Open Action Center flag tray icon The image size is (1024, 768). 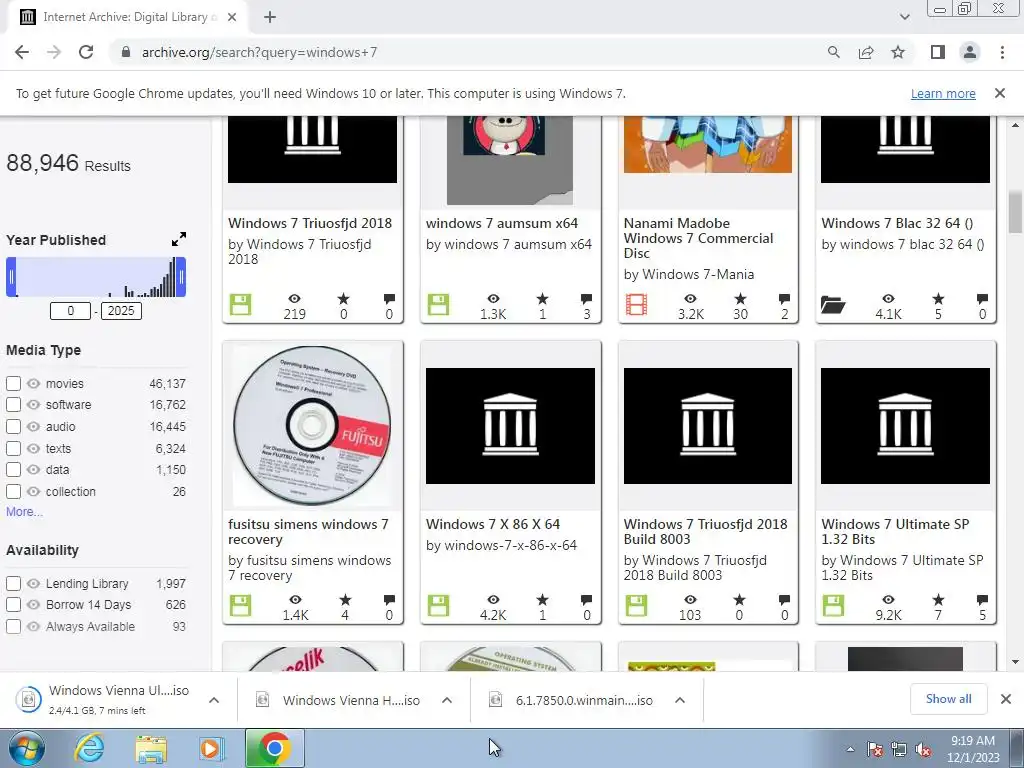[875, 749]
